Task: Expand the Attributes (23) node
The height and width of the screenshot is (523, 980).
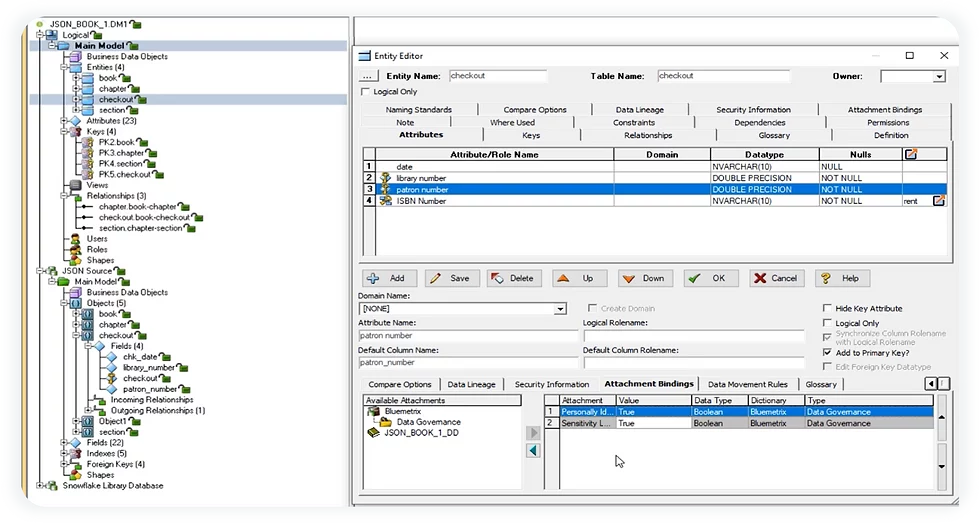Action: (x=64, y=121)
